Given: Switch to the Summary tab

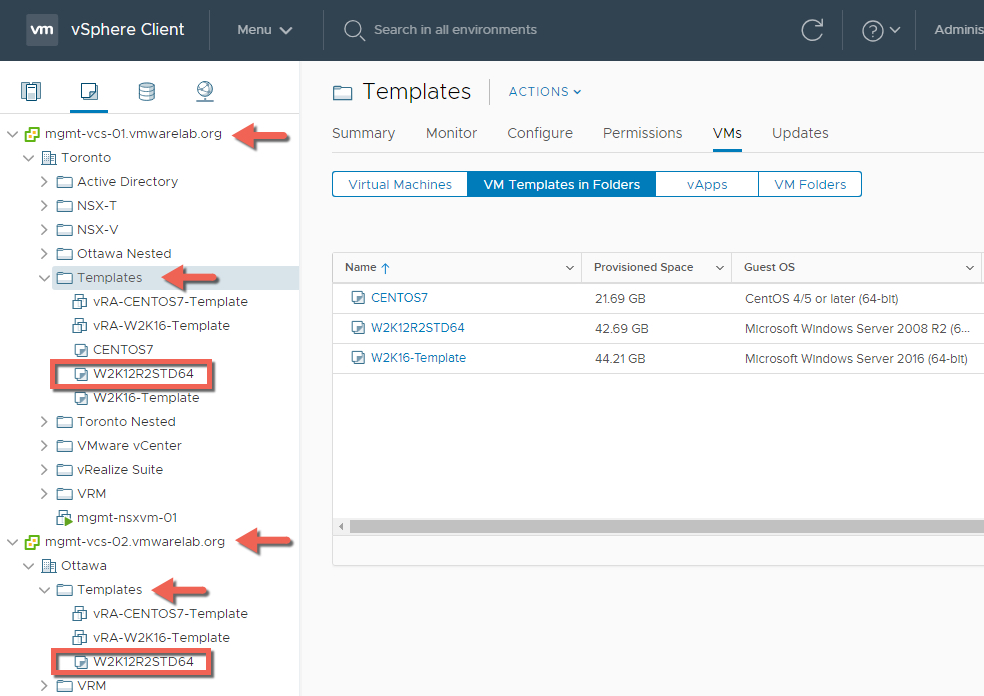Looking at the screenshot, I should [x=363, y=133].
